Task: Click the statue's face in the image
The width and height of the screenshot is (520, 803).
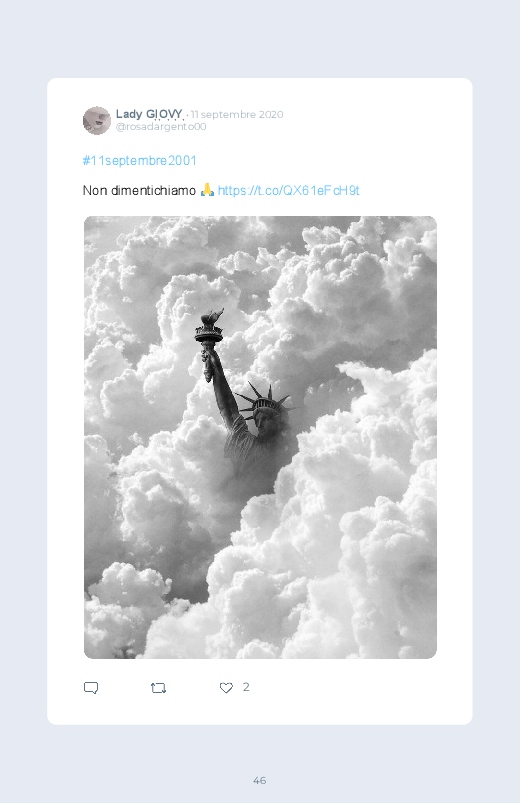Action: click(265, 419)
